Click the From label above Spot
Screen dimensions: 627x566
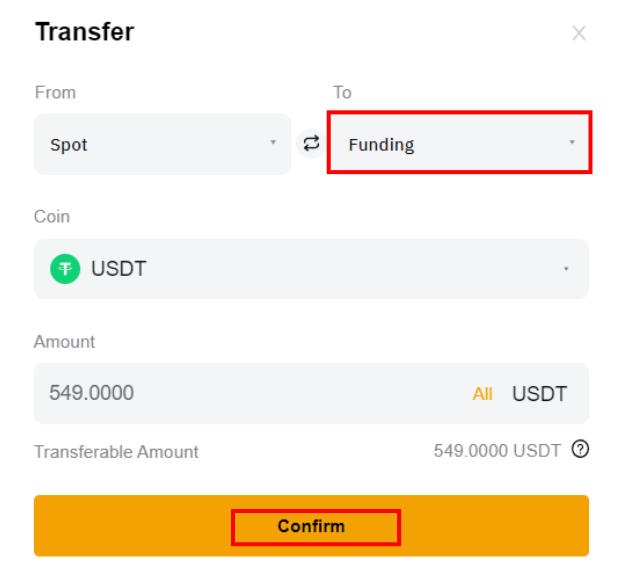(55, 92)
